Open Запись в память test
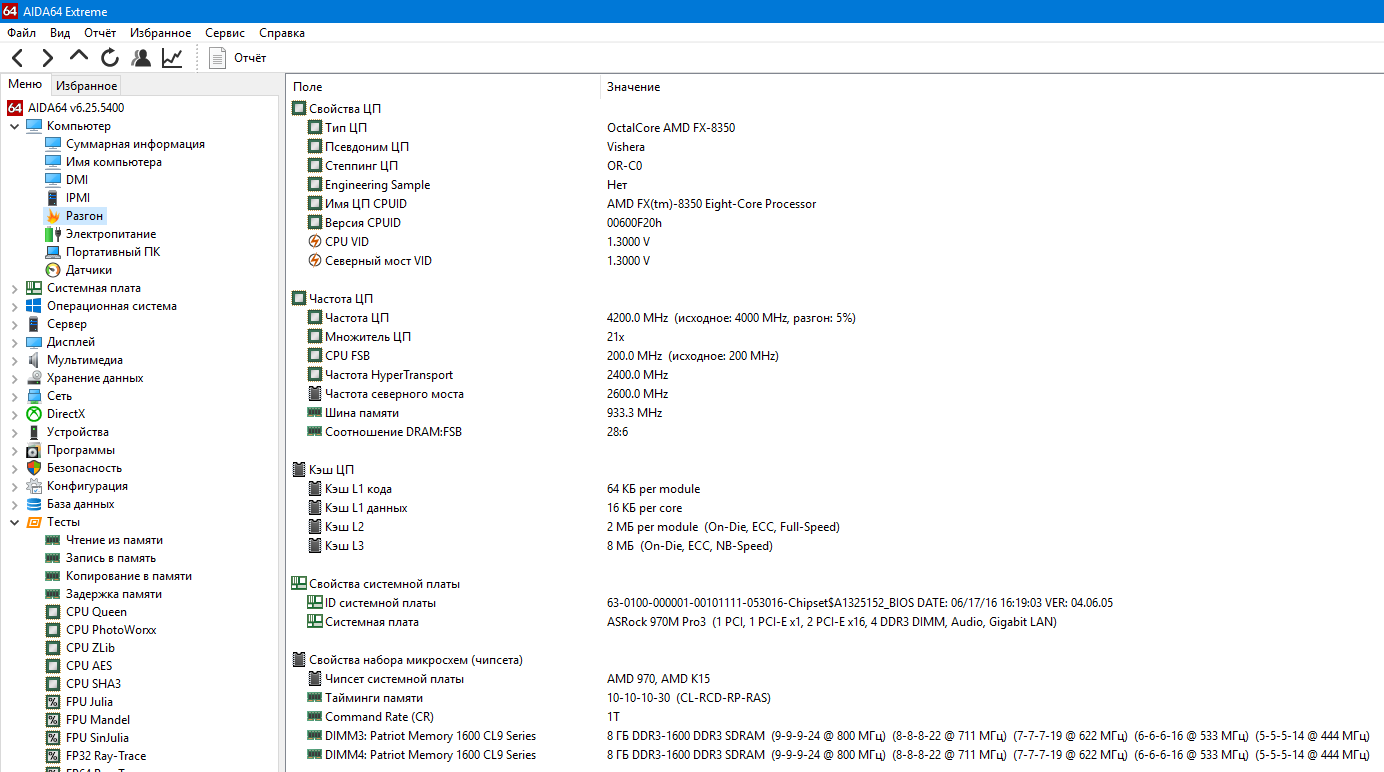The height and width of the screenshot is (772, 1384). [111, 558]
